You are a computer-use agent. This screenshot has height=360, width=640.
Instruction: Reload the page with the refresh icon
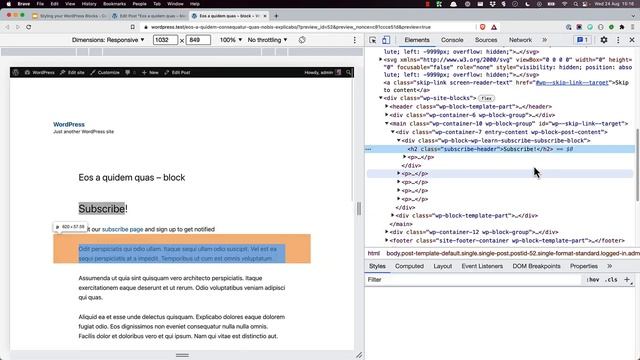point(29,27)
